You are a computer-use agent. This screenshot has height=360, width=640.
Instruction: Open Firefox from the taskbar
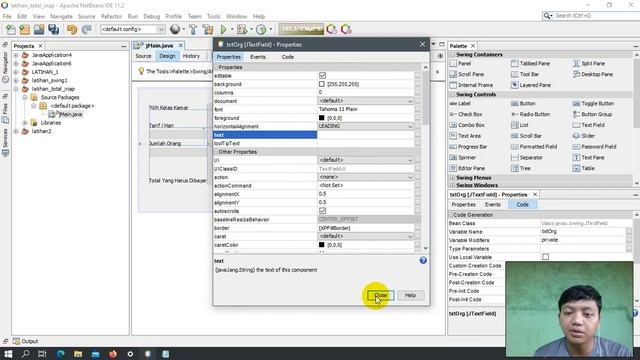pyautogui.click(x=113, y=354)
